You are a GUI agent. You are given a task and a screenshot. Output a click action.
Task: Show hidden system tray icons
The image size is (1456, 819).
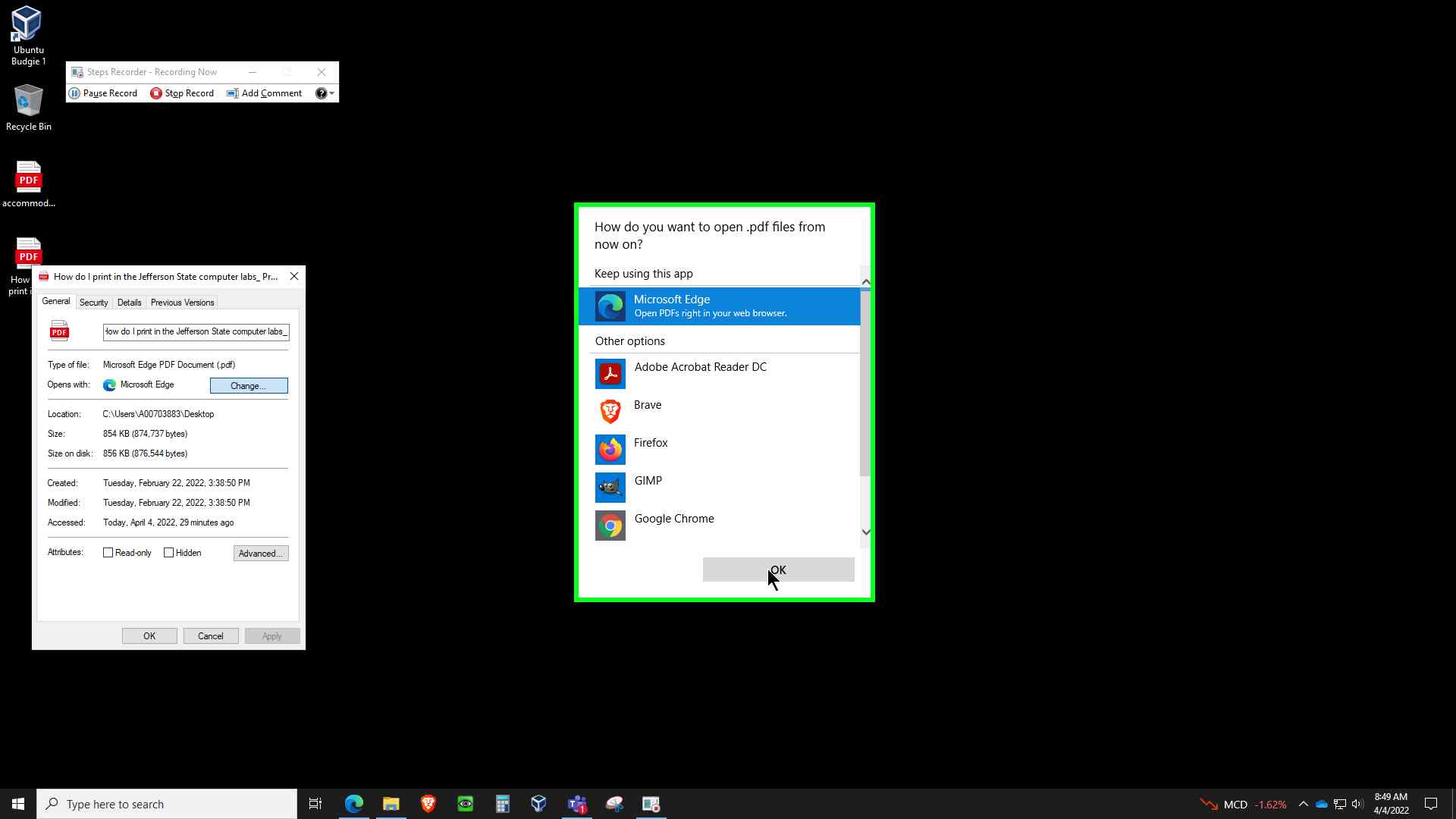[1304, 804]
